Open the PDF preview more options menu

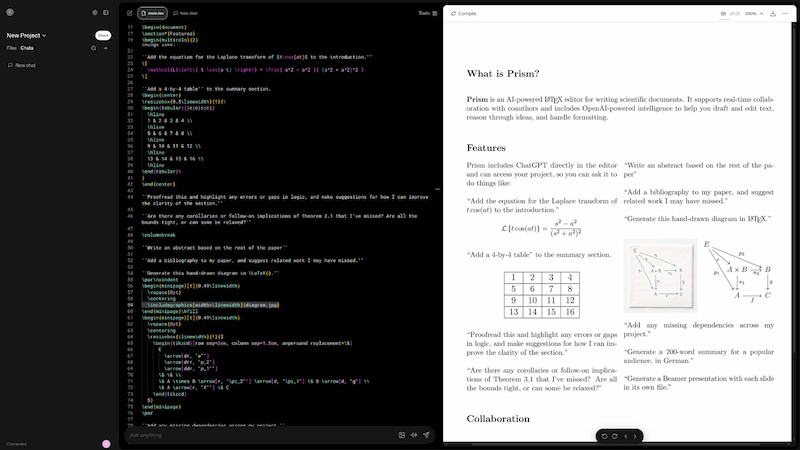click(788, 13)
